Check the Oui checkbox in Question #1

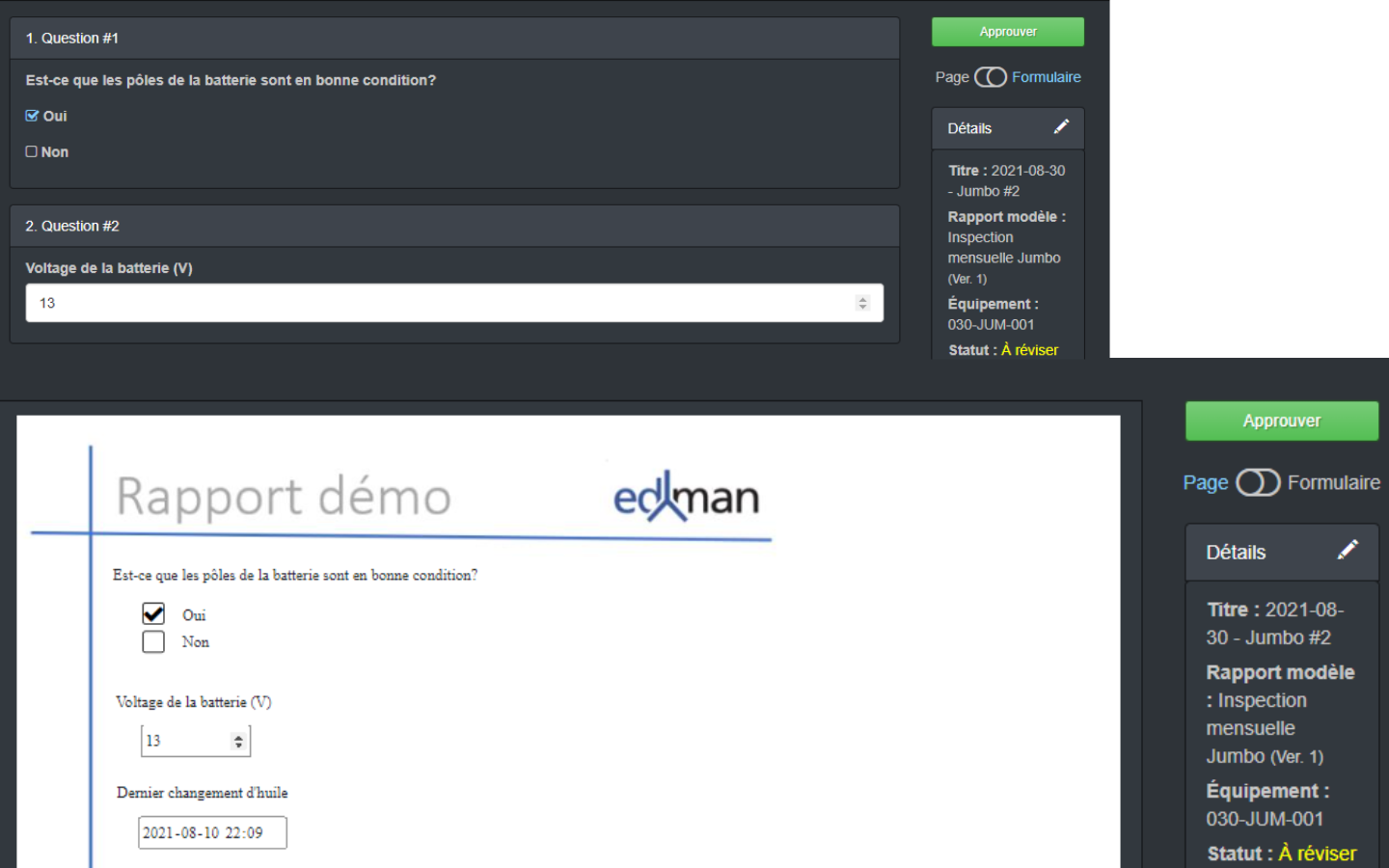(x=32, y=116)
